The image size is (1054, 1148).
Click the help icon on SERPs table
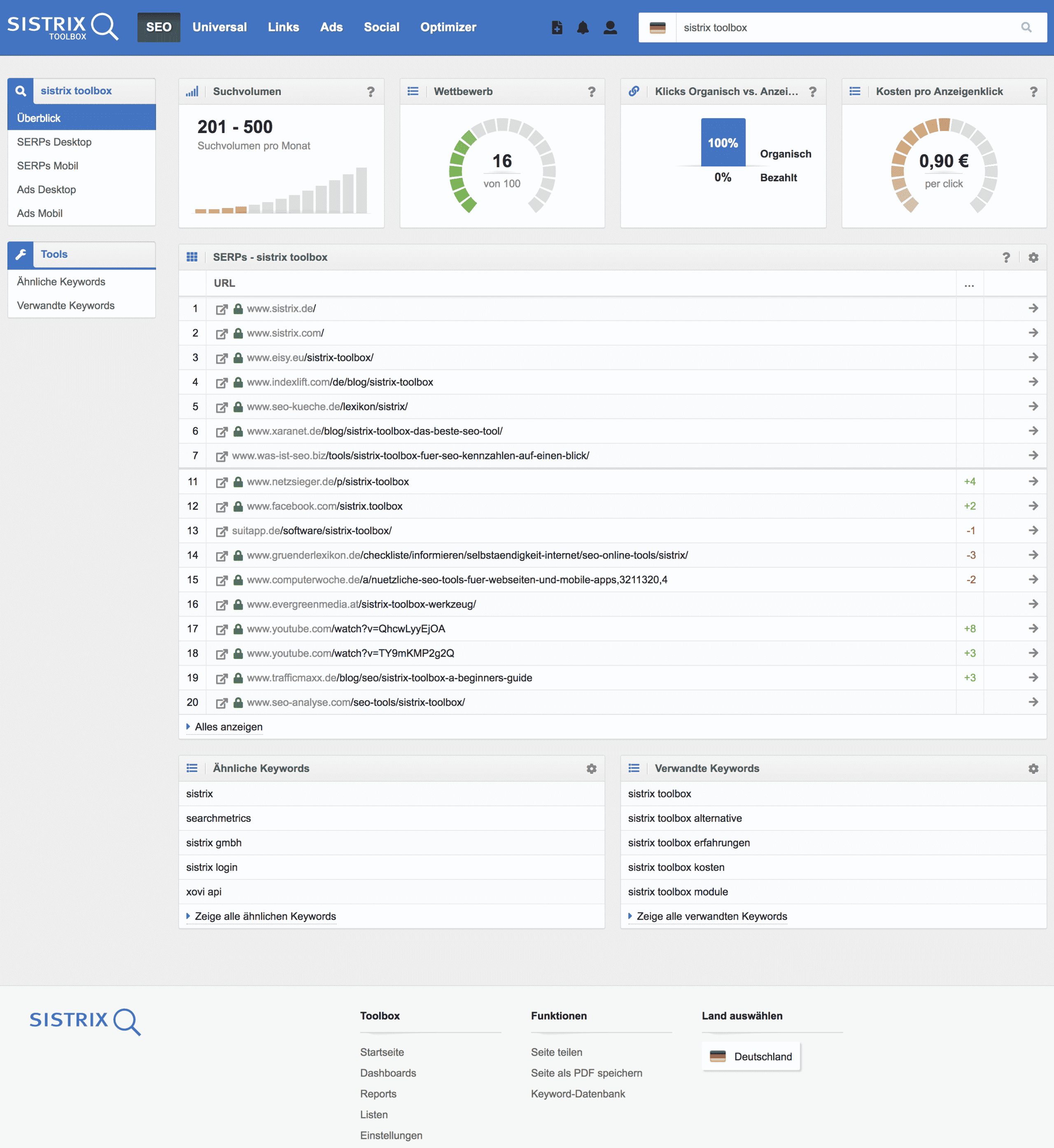[x=1006, y=257]
